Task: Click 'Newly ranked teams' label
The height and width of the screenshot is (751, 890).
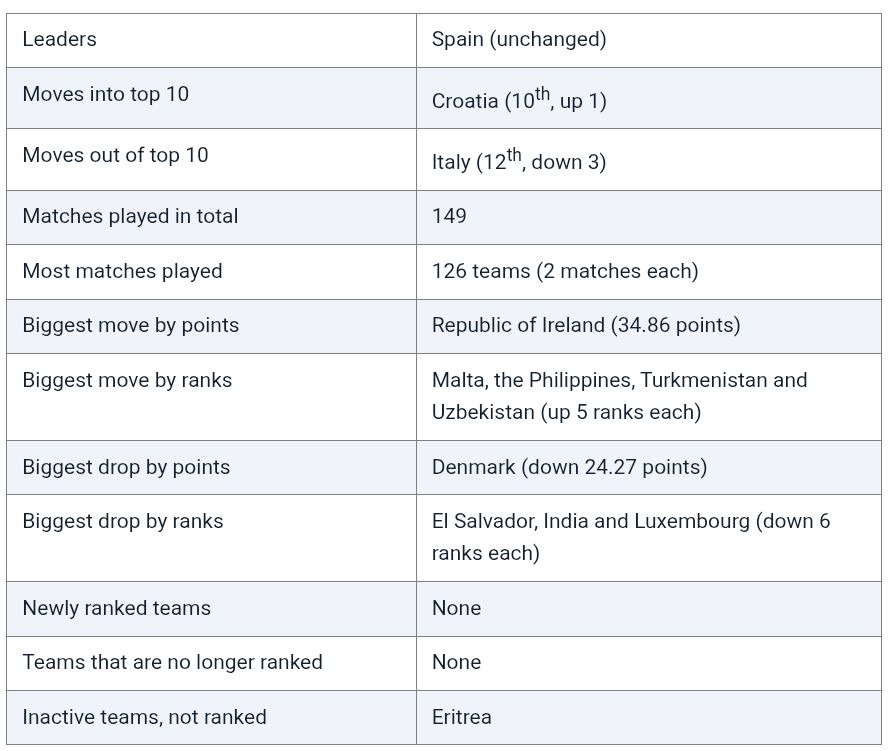Action: tap(116, 608)
